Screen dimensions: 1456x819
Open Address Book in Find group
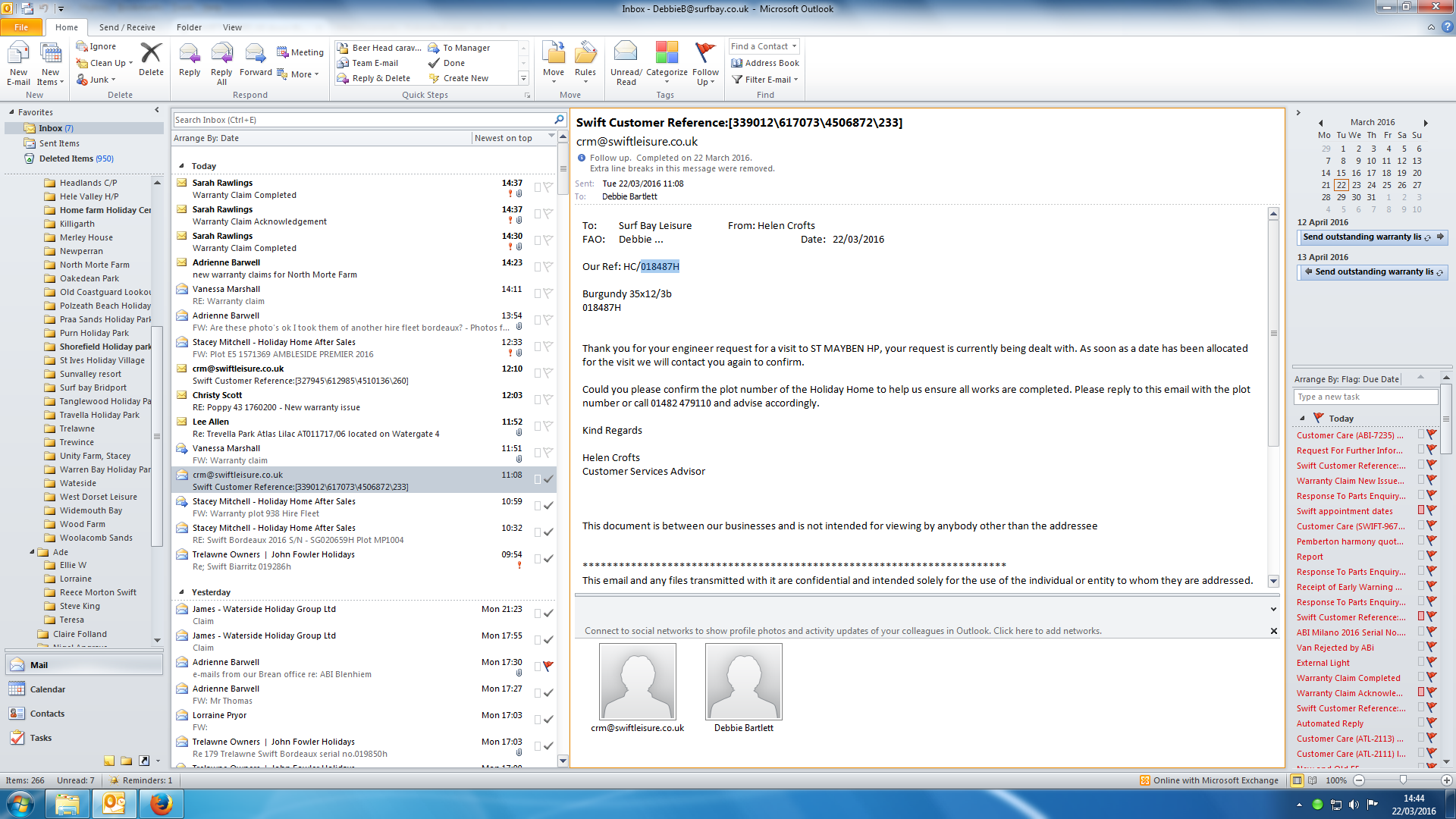765,63
